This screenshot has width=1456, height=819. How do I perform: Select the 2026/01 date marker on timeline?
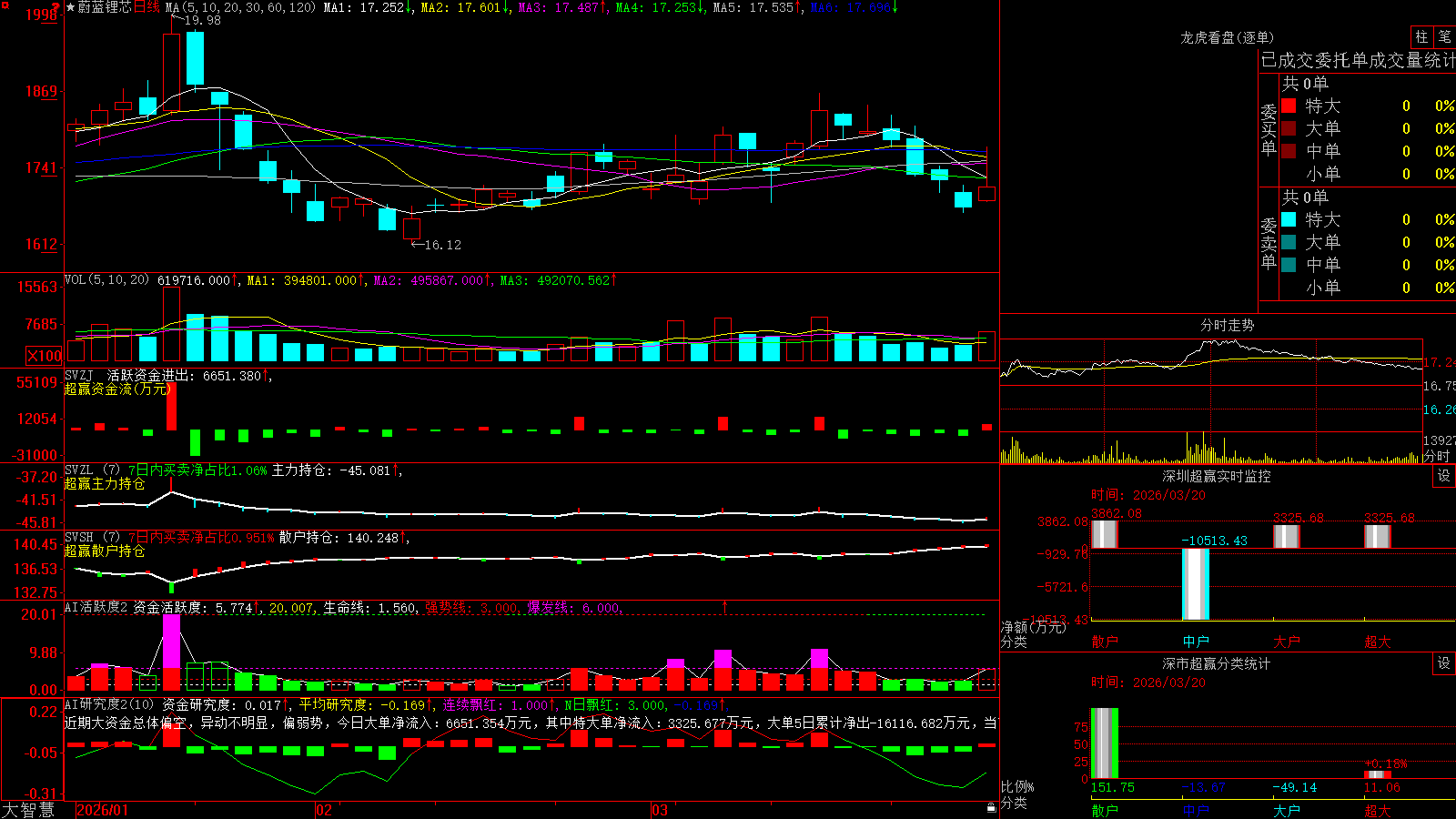(103, 810)
